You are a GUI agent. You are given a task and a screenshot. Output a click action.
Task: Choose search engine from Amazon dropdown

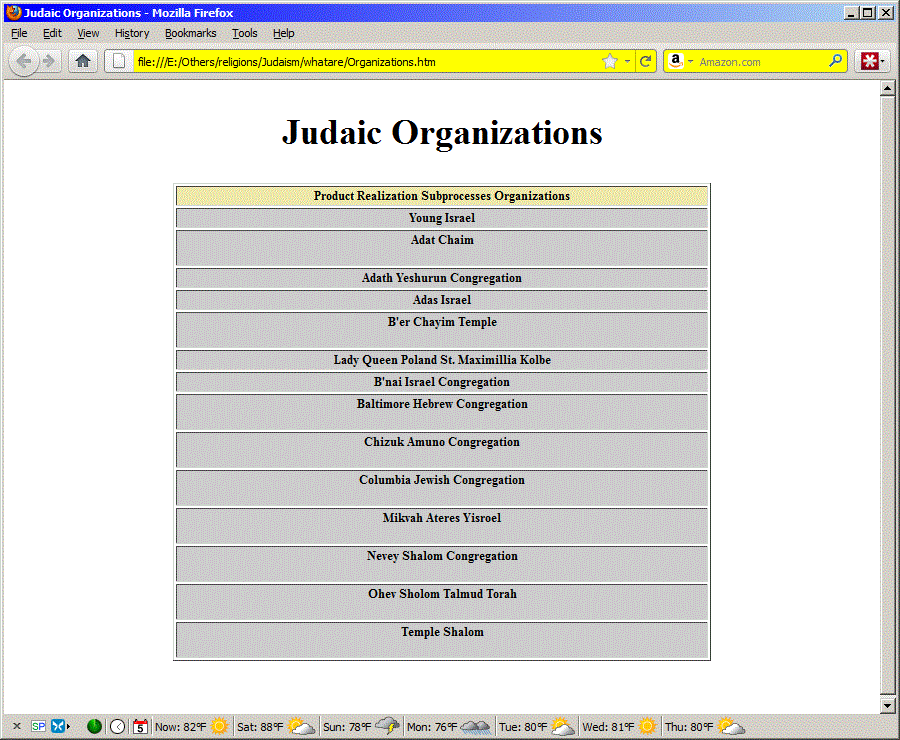(x=680, y=61)
